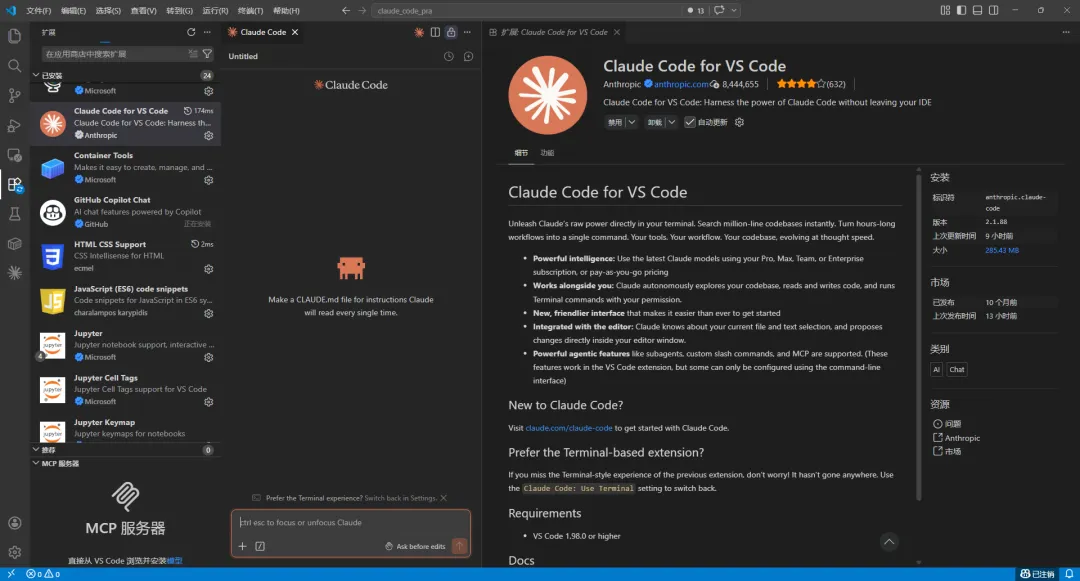Viewport: 1080px width, 581px height.
Task: Open the Help menu
Action: 287,10
